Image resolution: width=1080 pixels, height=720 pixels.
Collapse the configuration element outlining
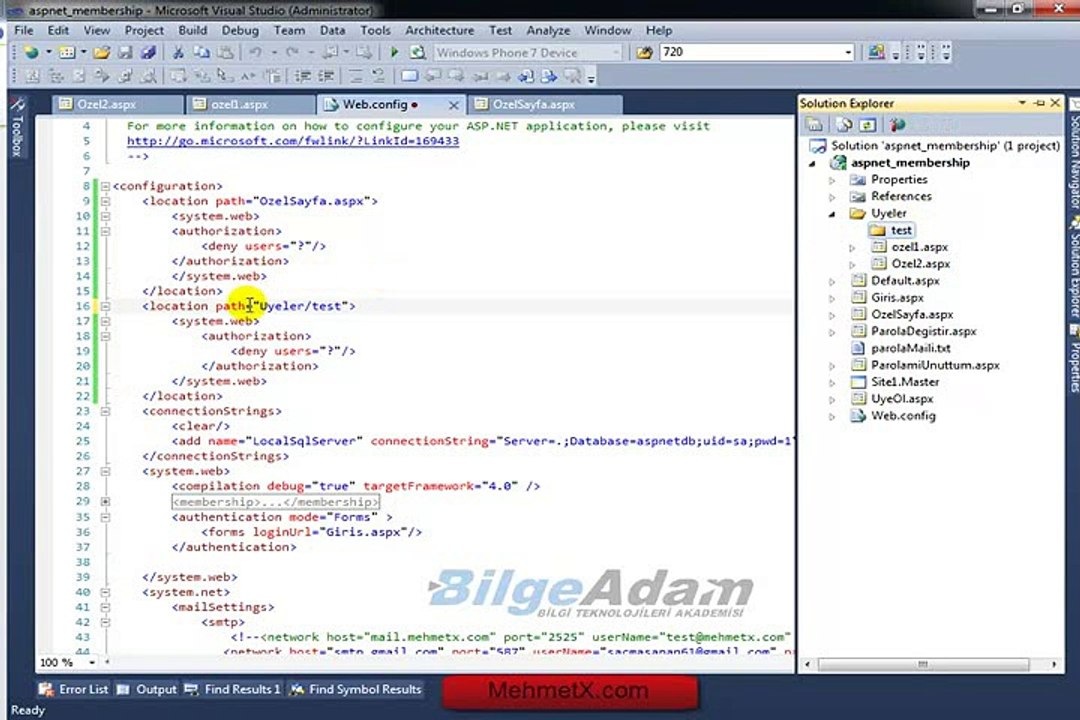[x=105, y=186]
